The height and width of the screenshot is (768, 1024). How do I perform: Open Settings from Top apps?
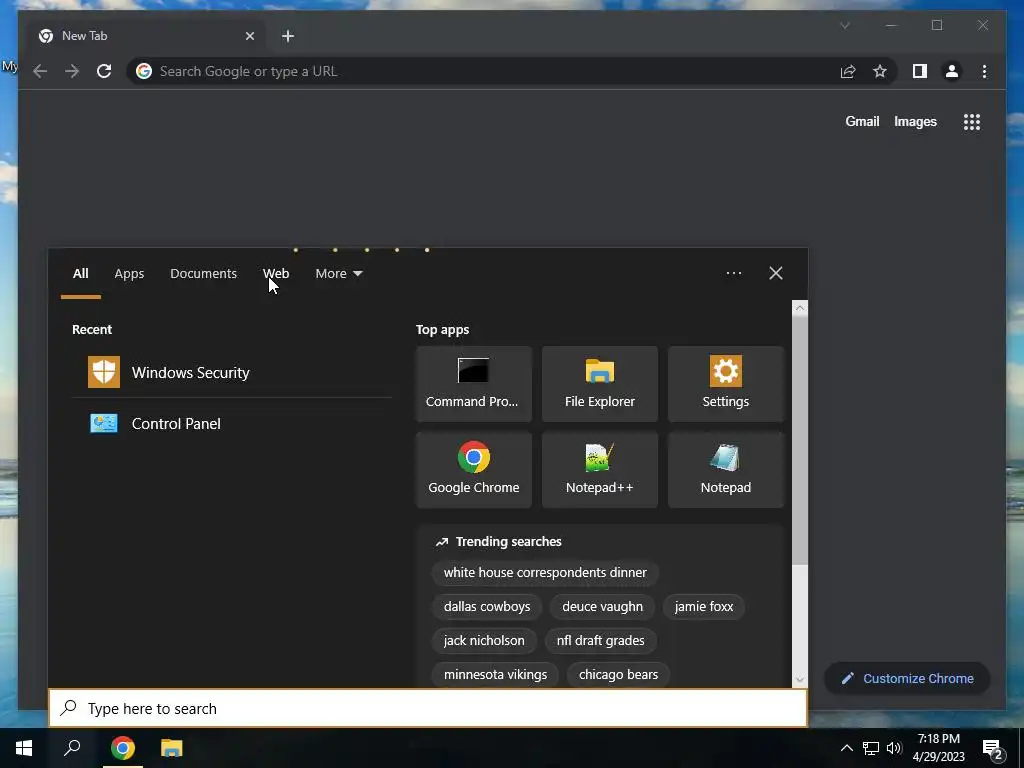click(x=726, y=384)
